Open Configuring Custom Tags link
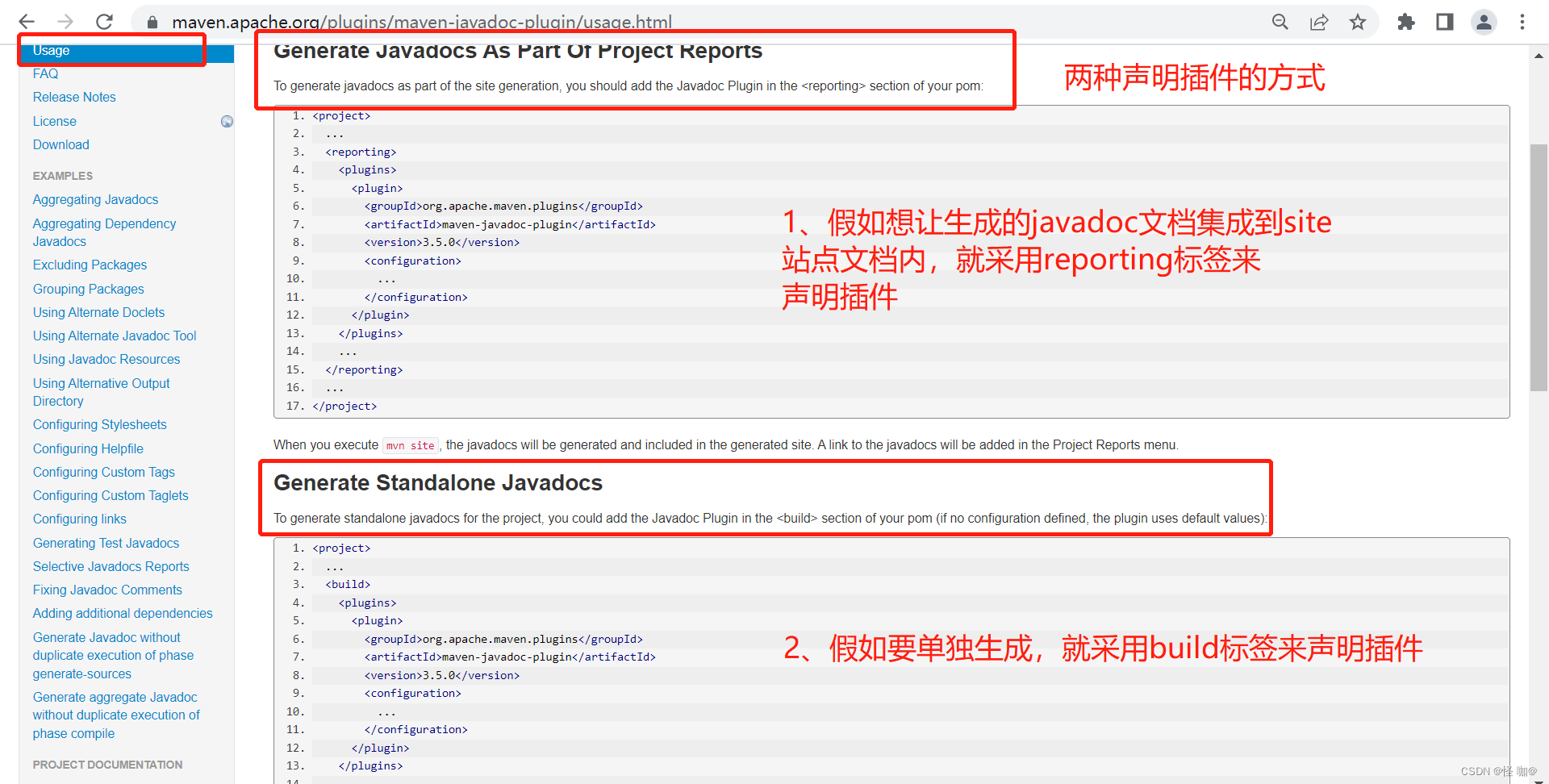Image resolution: width=1549 pixels, height=784 pixels. (103, 472)
